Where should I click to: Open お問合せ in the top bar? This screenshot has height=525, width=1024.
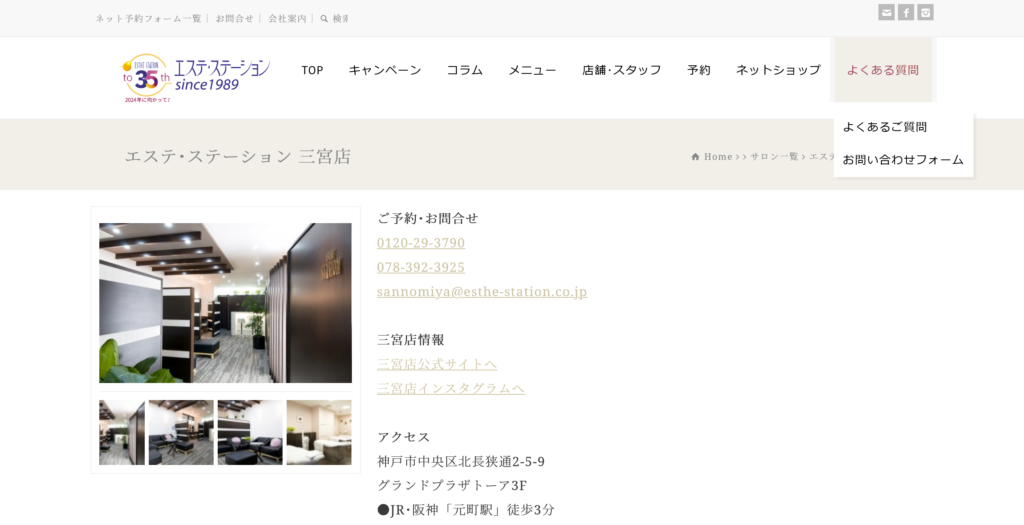(x=234, y=19)
